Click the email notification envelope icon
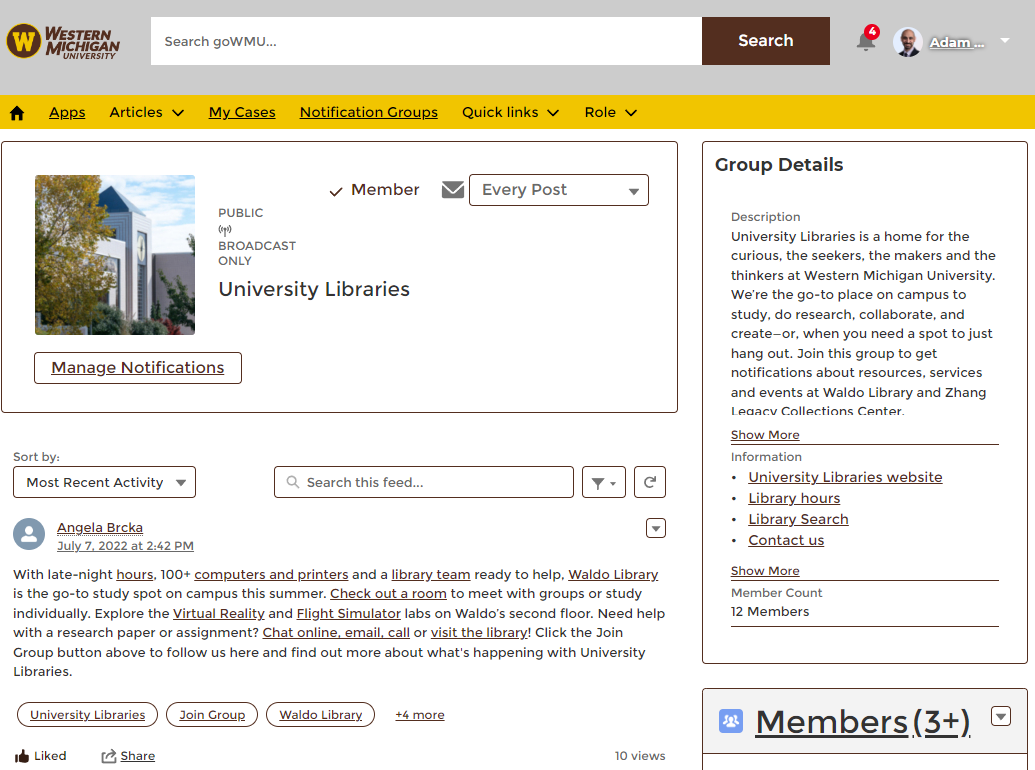The width and height of the screenshot is (1035, 770). [453, 190]
